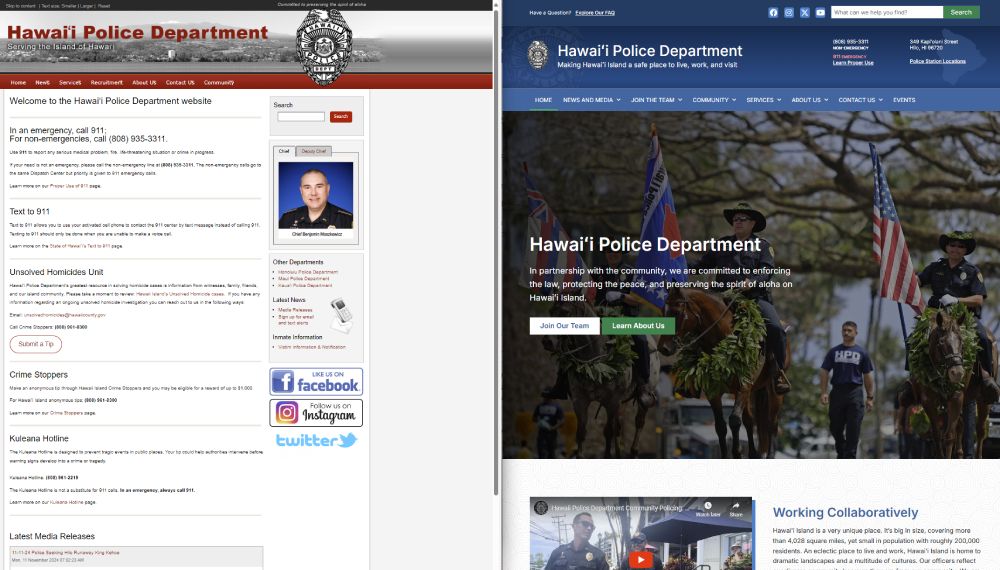Click the Watch later clock icon on video

point(707,508)
